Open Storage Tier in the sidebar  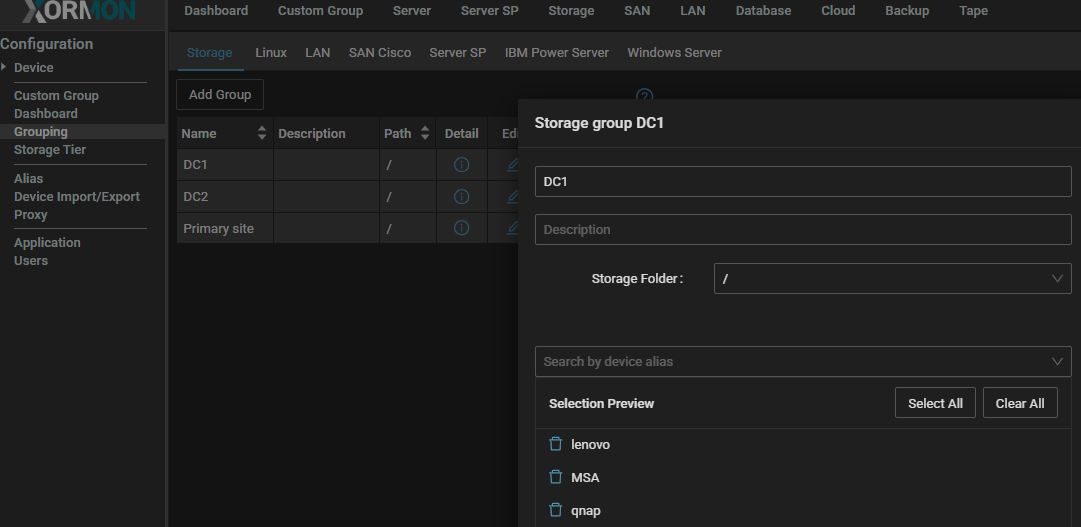point(50,150)
